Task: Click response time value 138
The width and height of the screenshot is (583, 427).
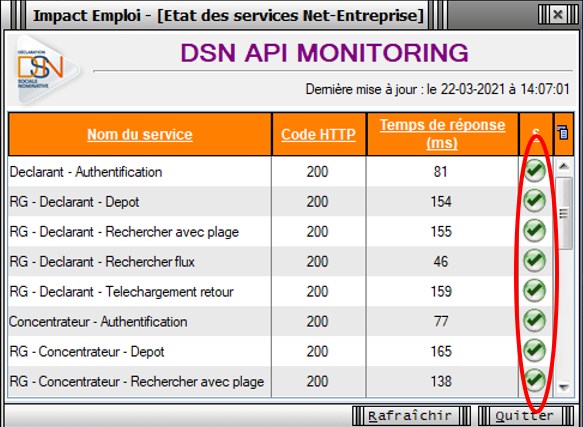Action: click(441, 381)
